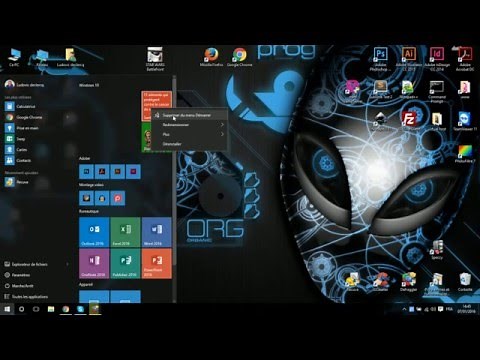Screen dimensions: 480x360
Task: Open the Outlook 2016 tile
Action: pyautogui.click(x=94, y=232)
